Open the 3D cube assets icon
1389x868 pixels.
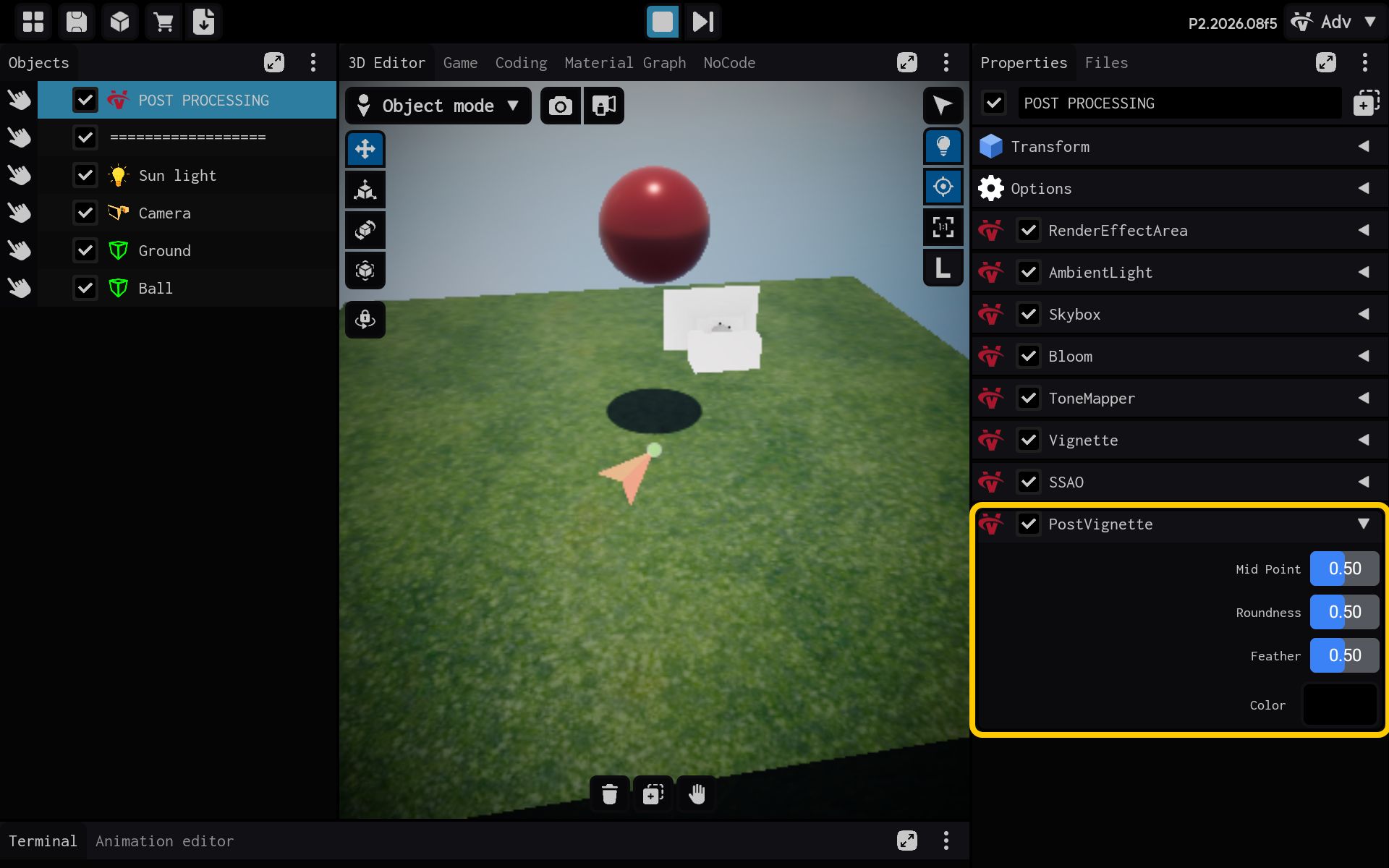[x=120, y=22]
